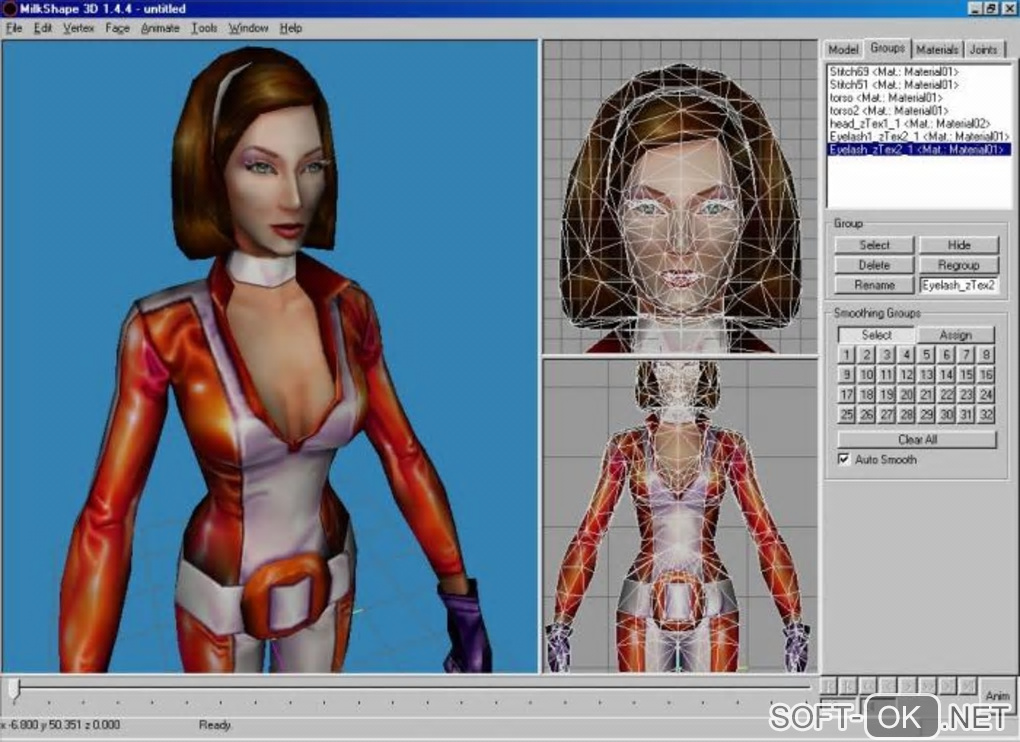
Task: Click the group name text field
Action: (959, 285)
